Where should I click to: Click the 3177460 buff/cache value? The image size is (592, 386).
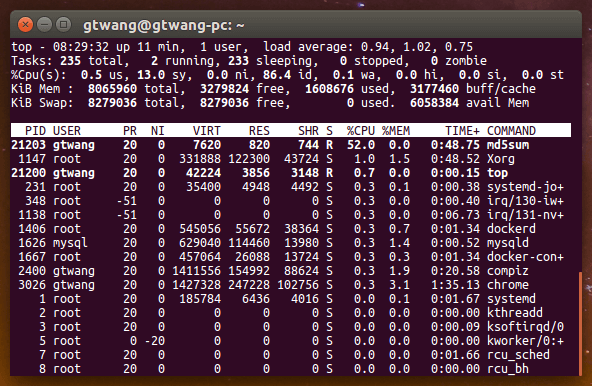(434, 89)
